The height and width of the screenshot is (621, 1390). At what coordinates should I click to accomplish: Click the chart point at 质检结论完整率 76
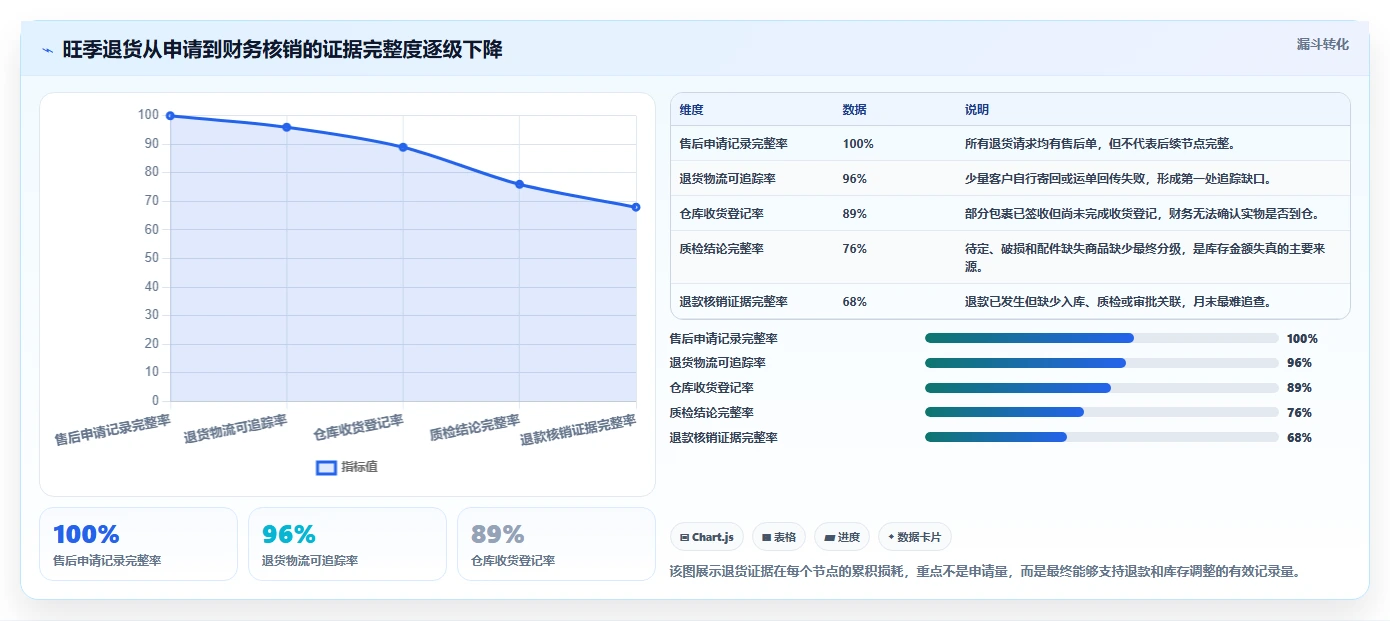coord(520,184)
